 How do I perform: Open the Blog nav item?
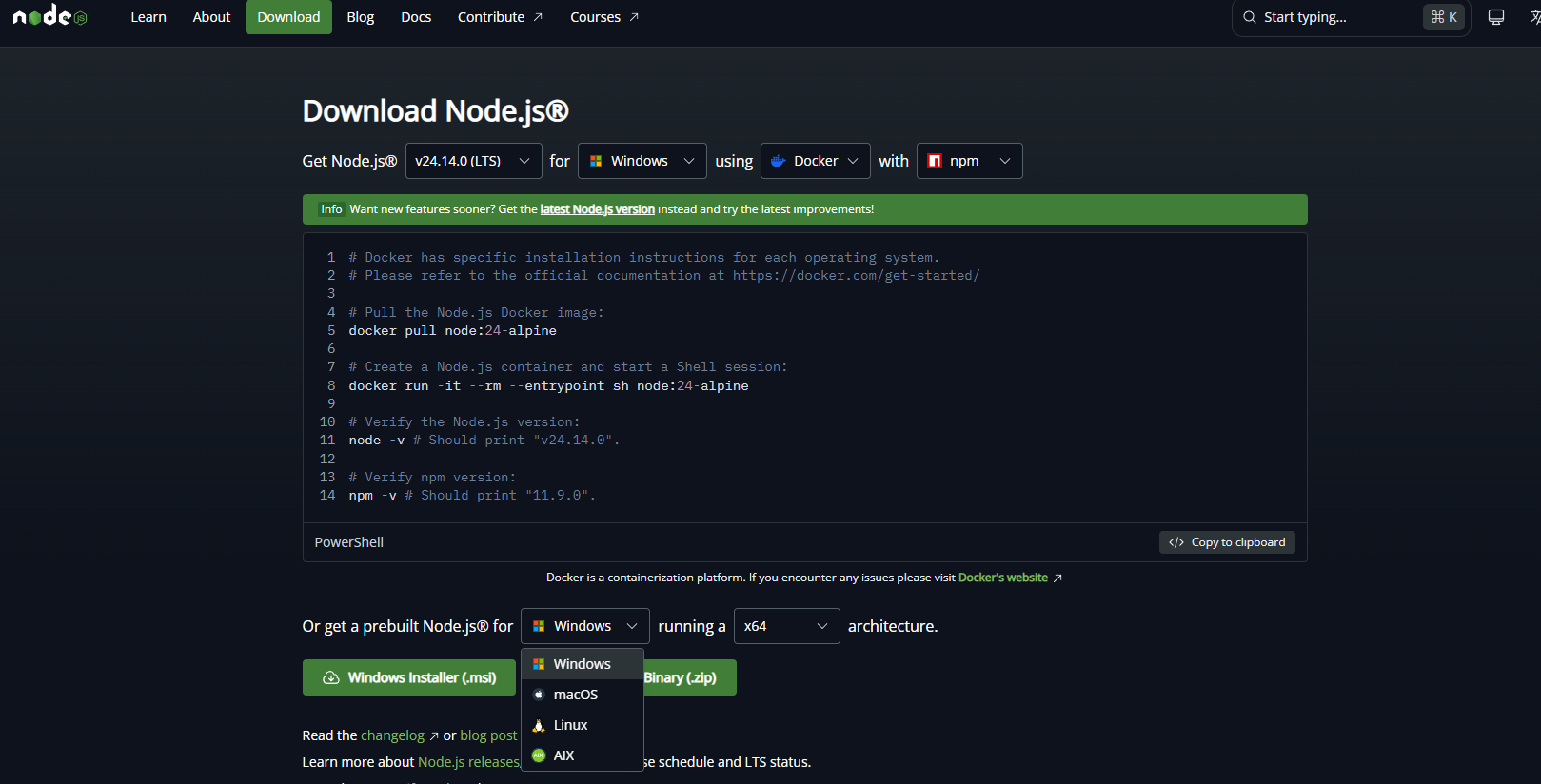pos(361,17)
